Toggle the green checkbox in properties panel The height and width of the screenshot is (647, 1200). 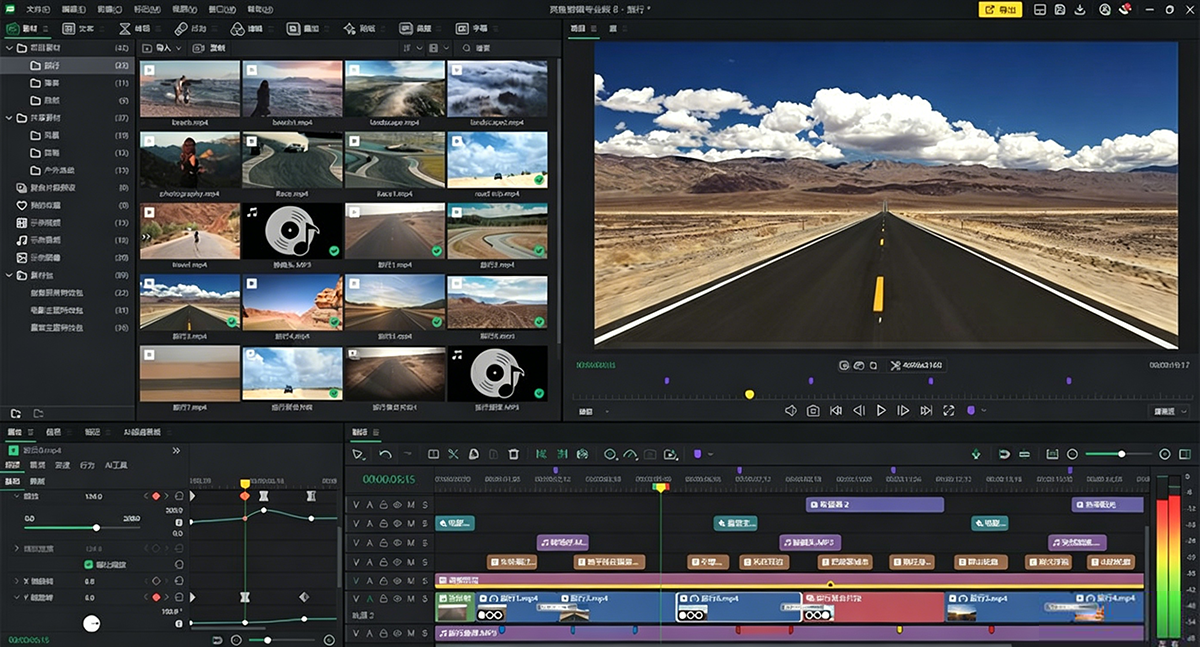click(88, 564)
